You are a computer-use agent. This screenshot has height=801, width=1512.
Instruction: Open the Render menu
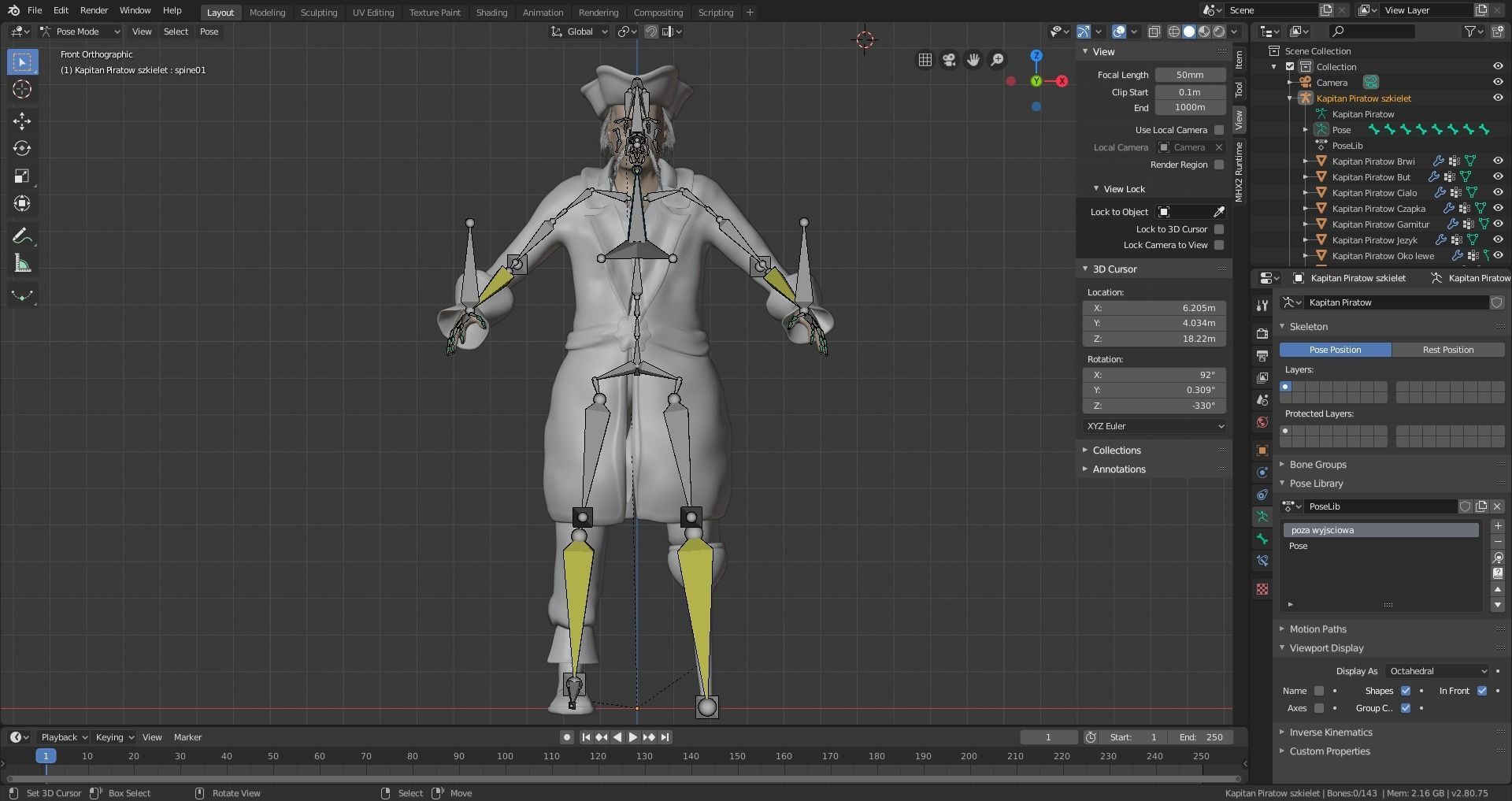point(94,10)
